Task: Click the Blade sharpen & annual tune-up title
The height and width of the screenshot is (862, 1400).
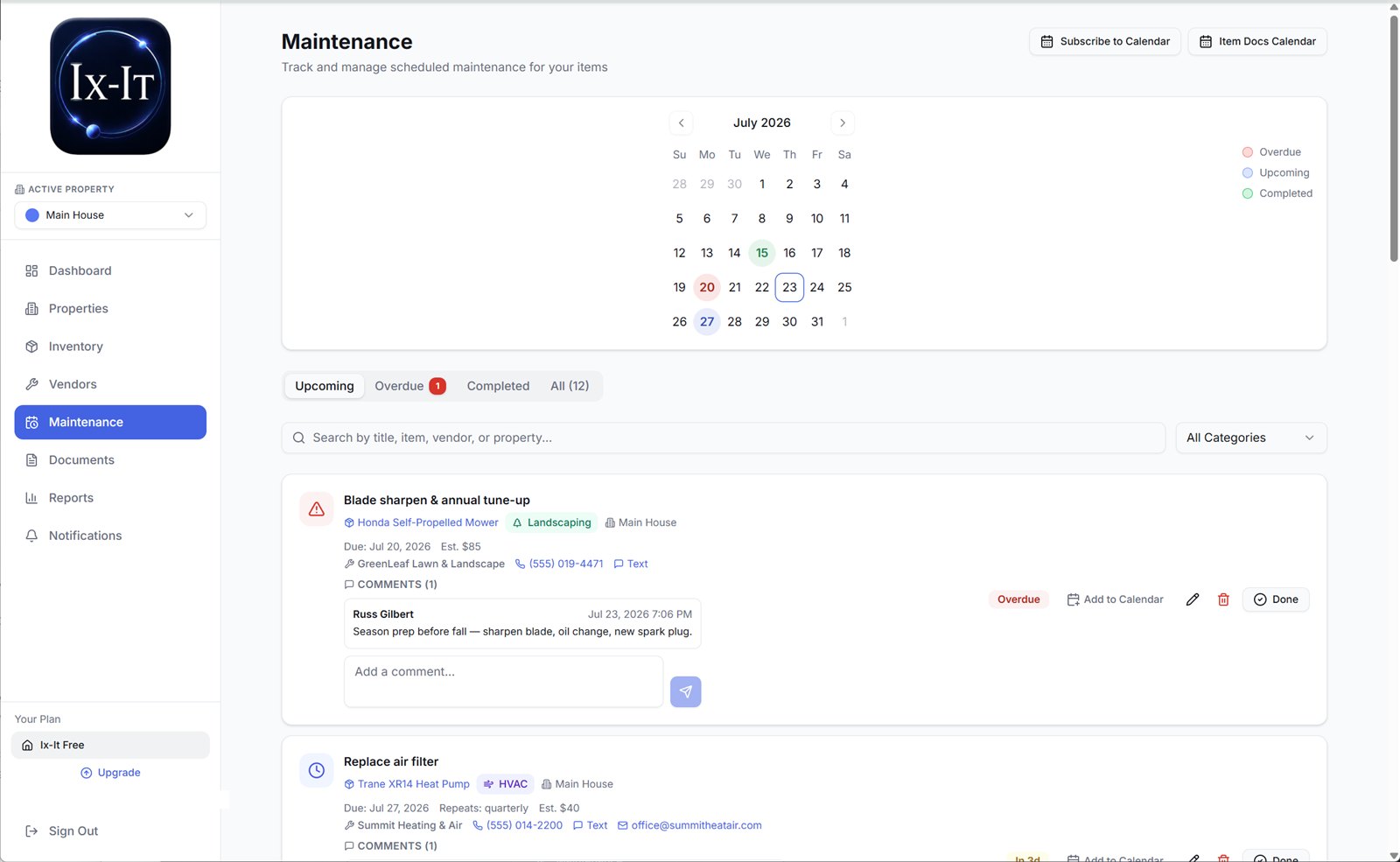Action: coord(437,501)
